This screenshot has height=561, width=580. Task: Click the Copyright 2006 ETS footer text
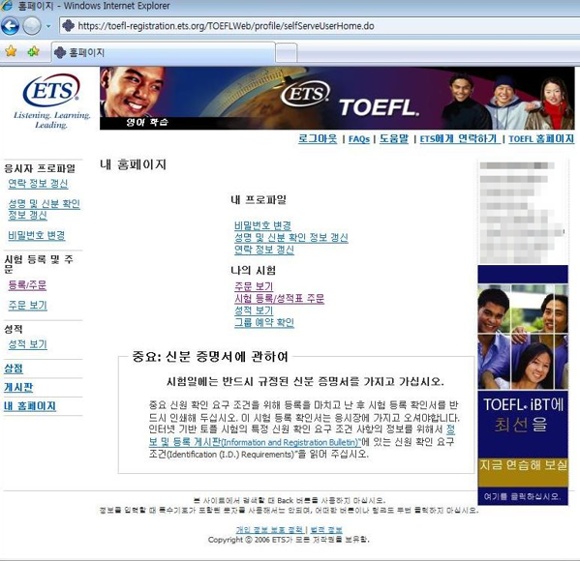click(289, 540)
